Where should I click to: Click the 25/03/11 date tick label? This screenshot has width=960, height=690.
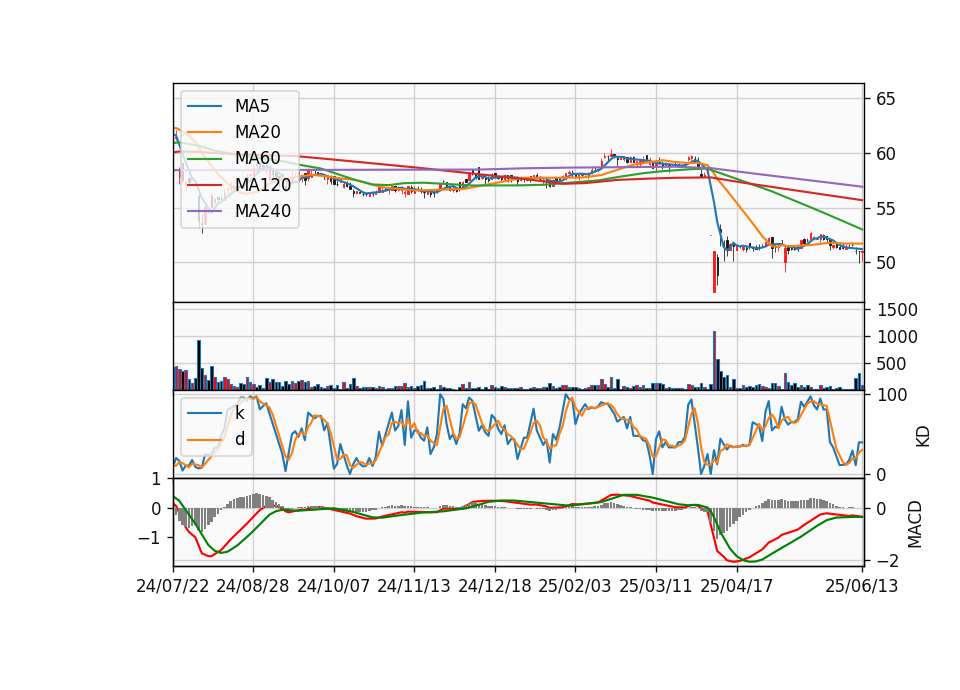656,586
